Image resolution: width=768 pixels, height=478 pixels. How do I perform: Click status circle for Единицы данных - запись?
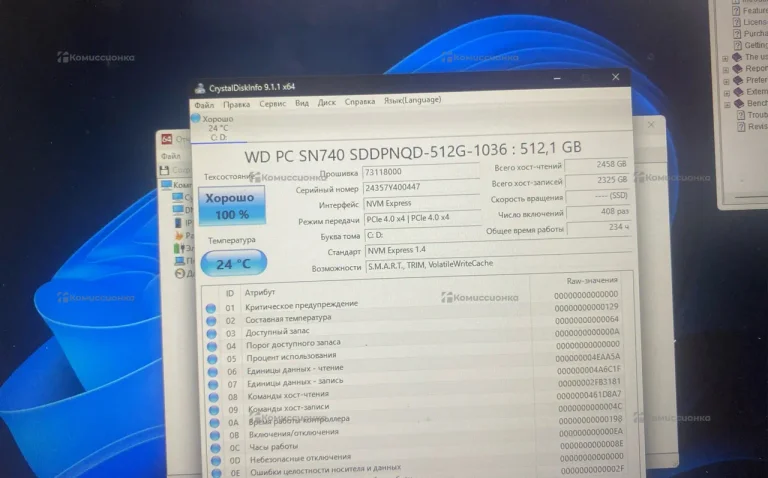click(x=213, y=384)
